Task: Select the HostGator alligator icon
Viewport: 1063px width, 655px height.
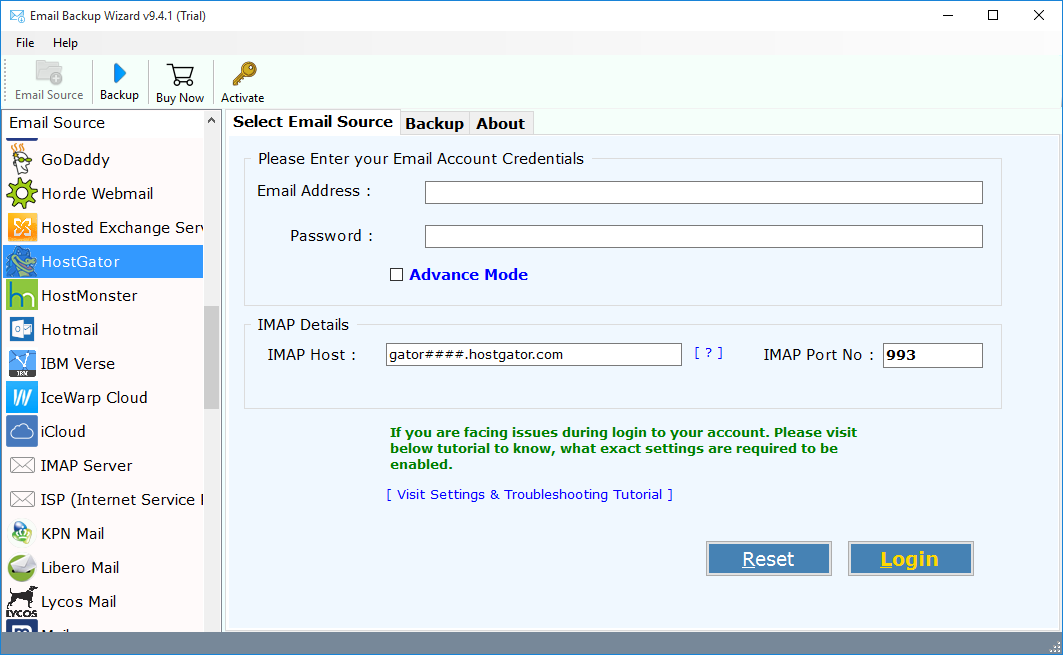Action: [22, 262]
